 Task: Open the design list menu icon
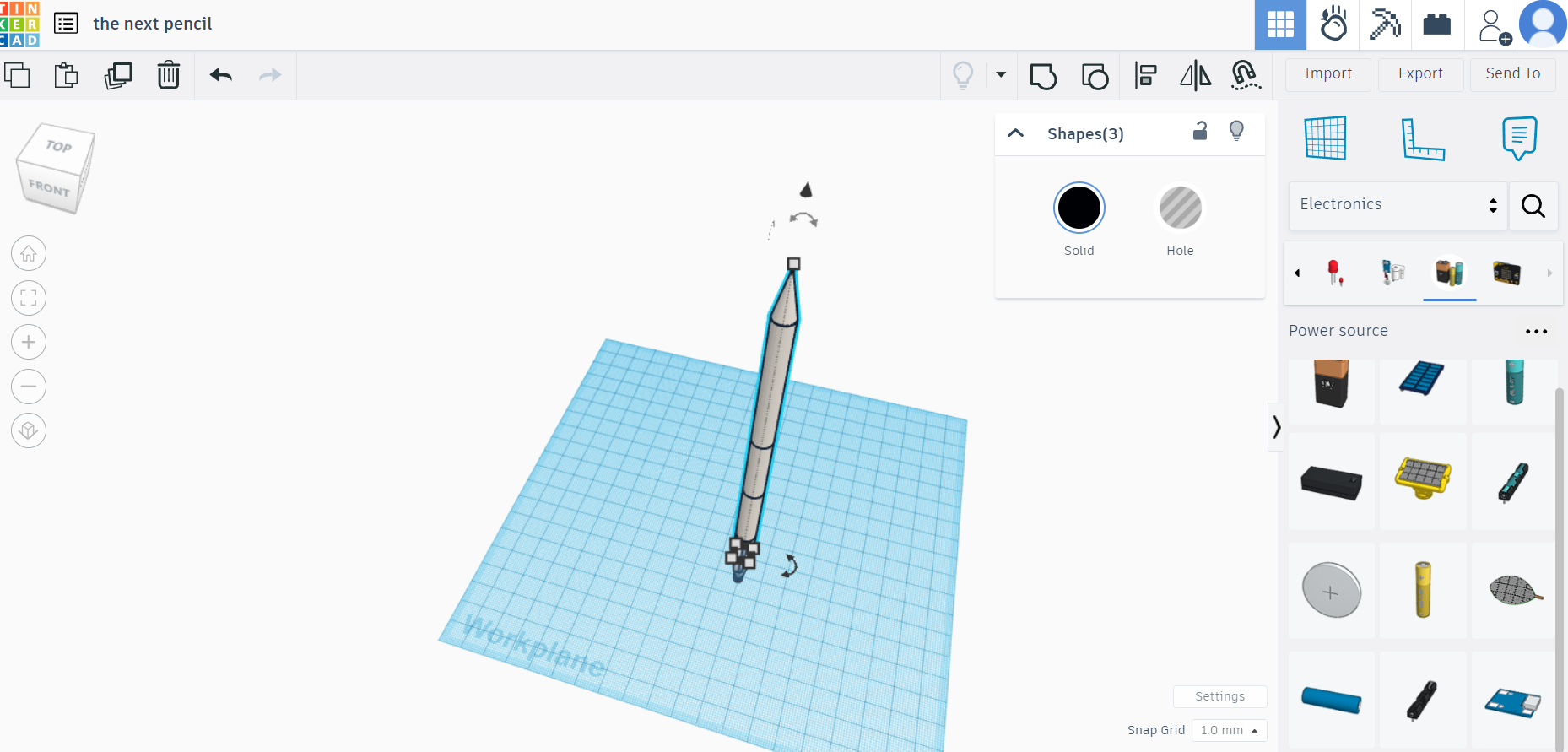click(66, 24)
